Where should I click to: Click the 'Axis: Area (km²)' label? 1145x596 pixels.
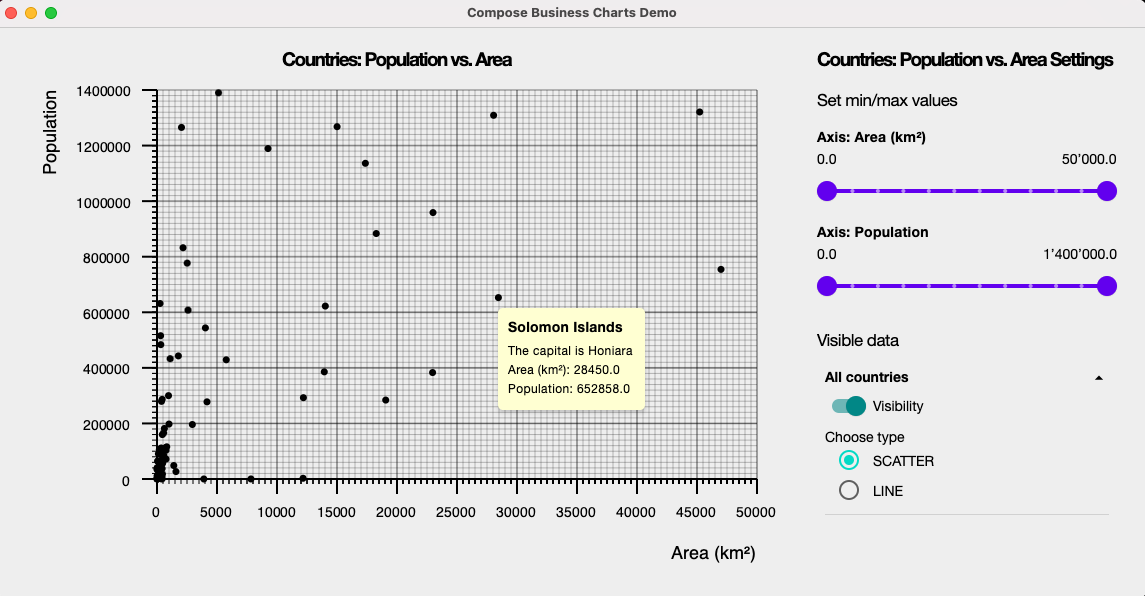tap(871, 137)
